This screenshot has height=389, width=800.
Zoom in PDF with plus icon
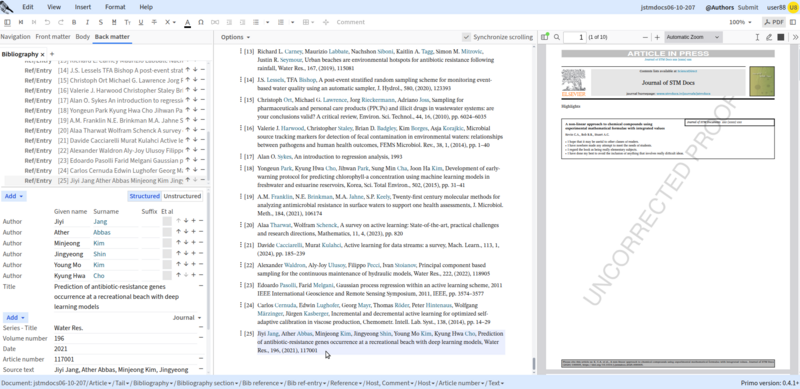(x=657, y=37)
